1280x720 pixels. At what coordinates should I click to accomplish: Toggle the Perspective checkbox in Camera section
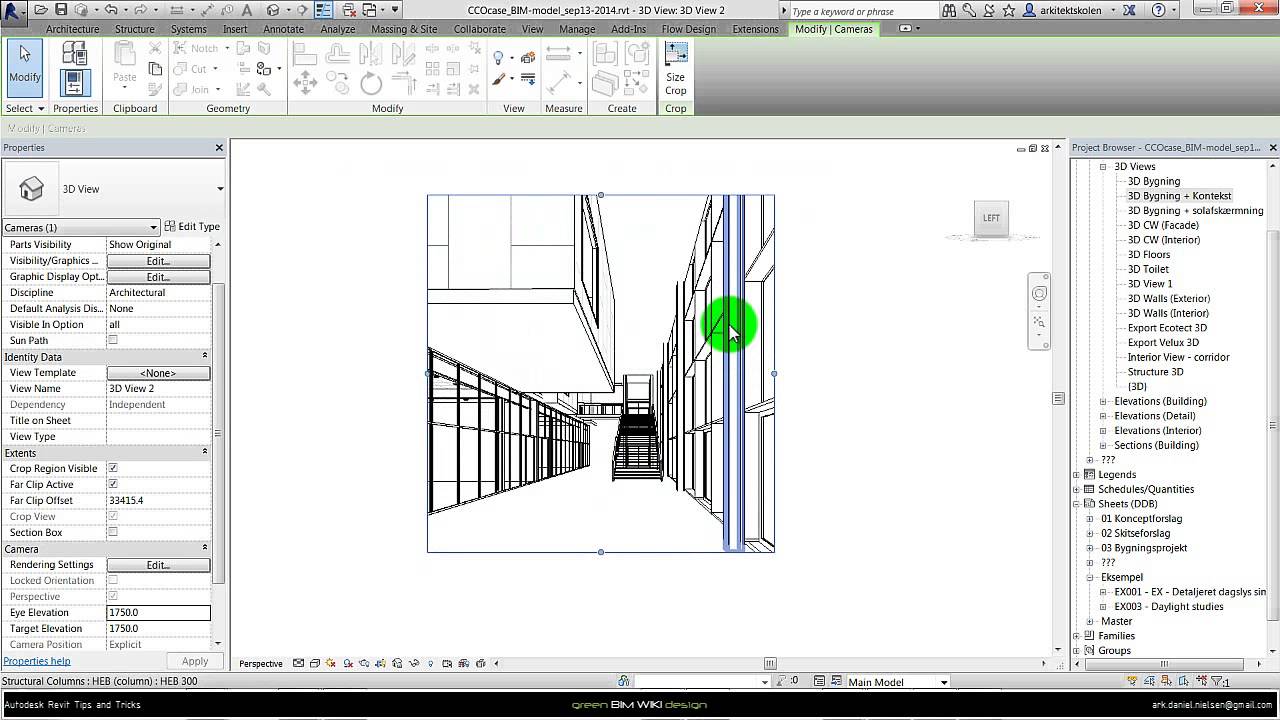point(112,596)
